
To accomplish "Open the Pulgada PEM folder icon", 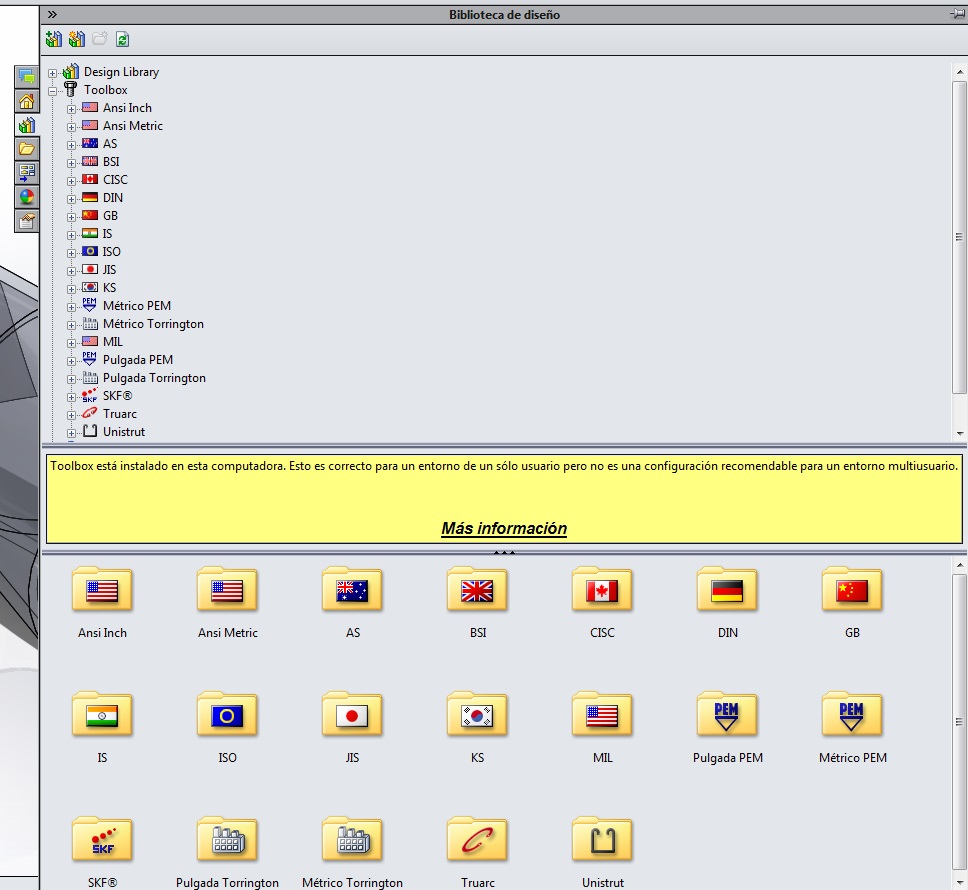I will (727, 715).
